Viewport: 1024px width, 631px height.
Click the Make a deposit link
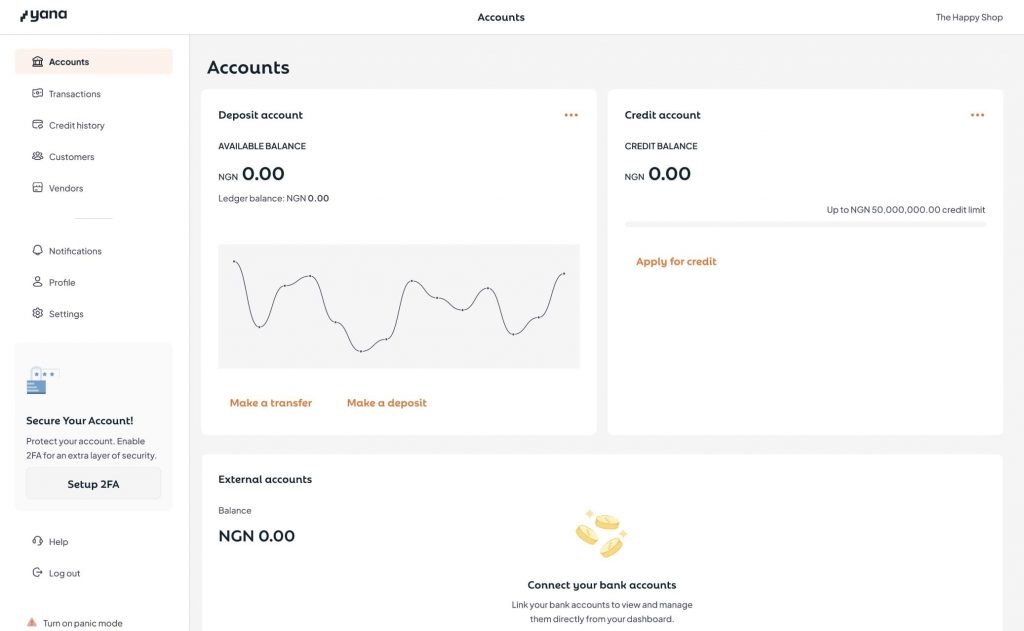pyautogui.click(x=386, y=403)
